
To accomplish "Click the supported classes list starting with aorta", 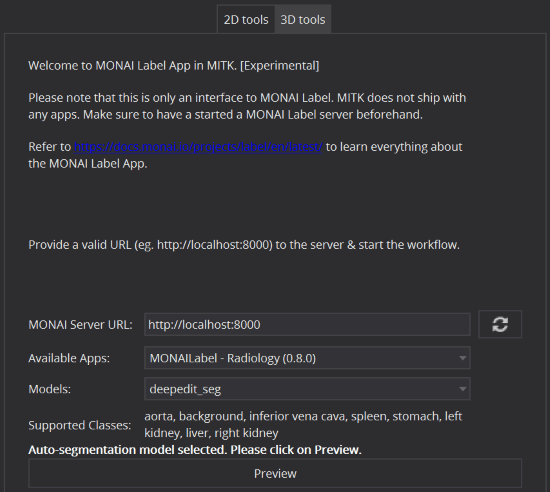I will [x=303, y=424].
